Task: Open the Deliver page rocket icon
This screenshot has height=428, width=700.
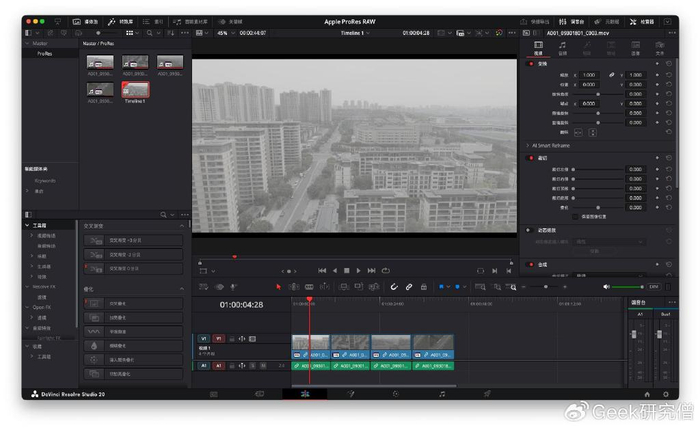Action: point(487,394)
